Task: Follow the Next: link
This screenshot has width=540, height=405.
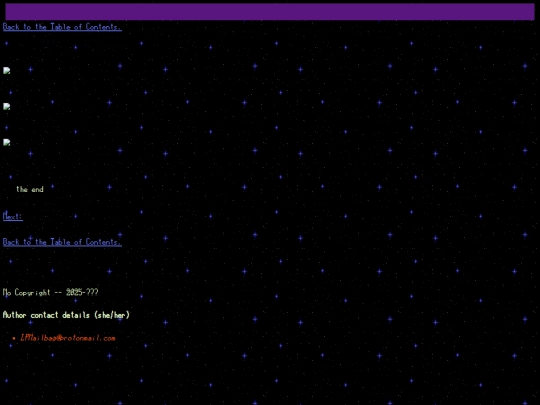Action: pos(13,216)
